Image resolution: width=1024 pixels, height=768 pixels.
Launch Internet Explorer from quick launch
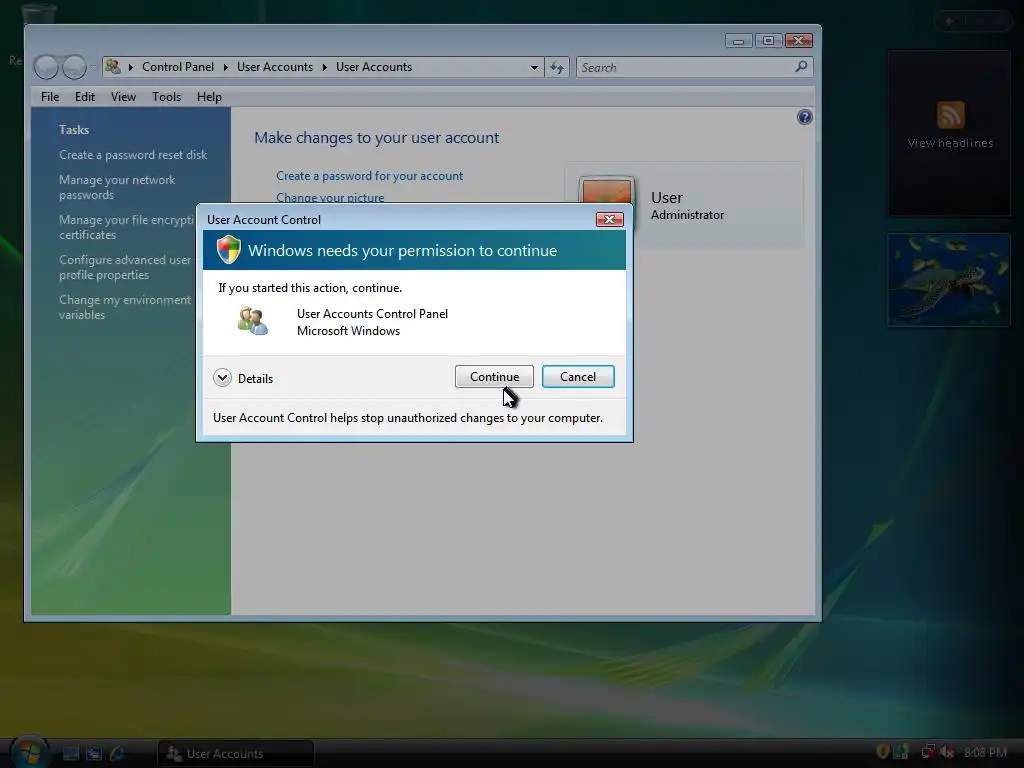[118, 754]
